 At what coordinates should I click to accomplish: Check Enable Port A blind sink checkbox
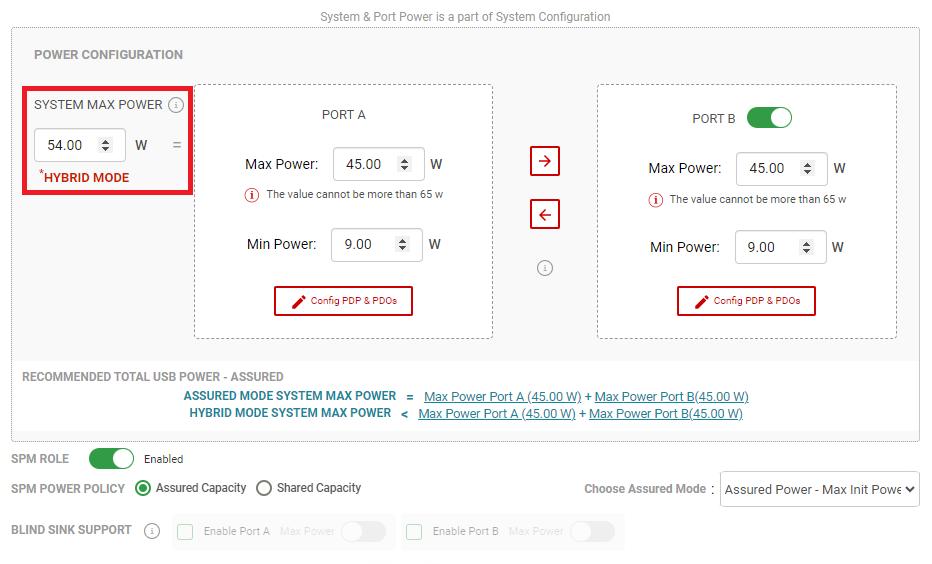(x=185, y=532)
